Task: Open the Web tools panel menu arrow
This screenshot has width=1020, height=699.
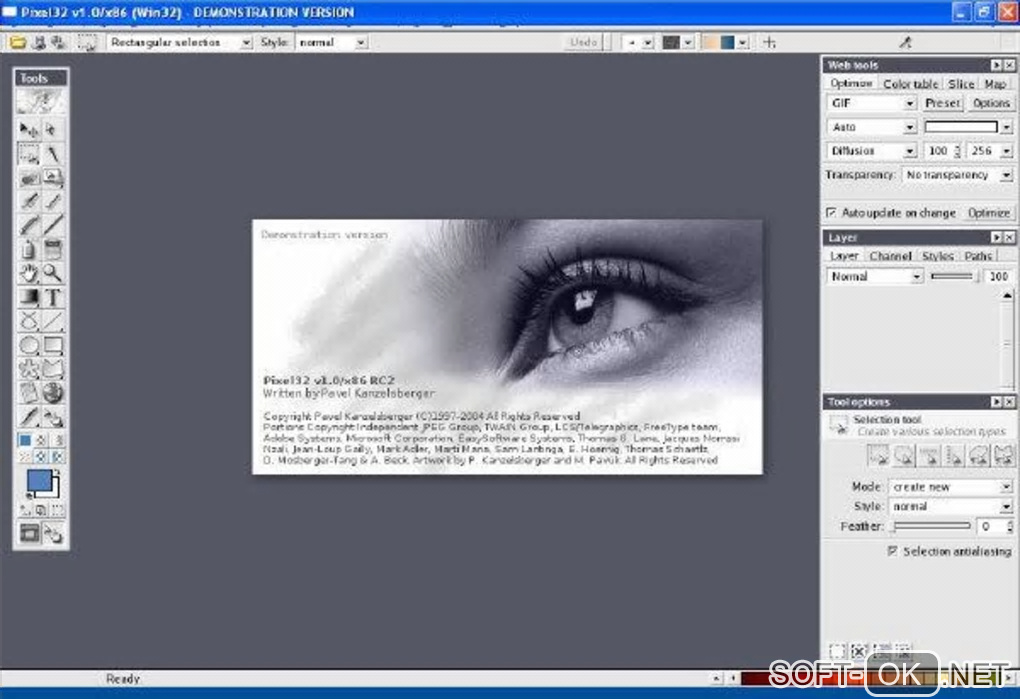Action: coord(996,65)
